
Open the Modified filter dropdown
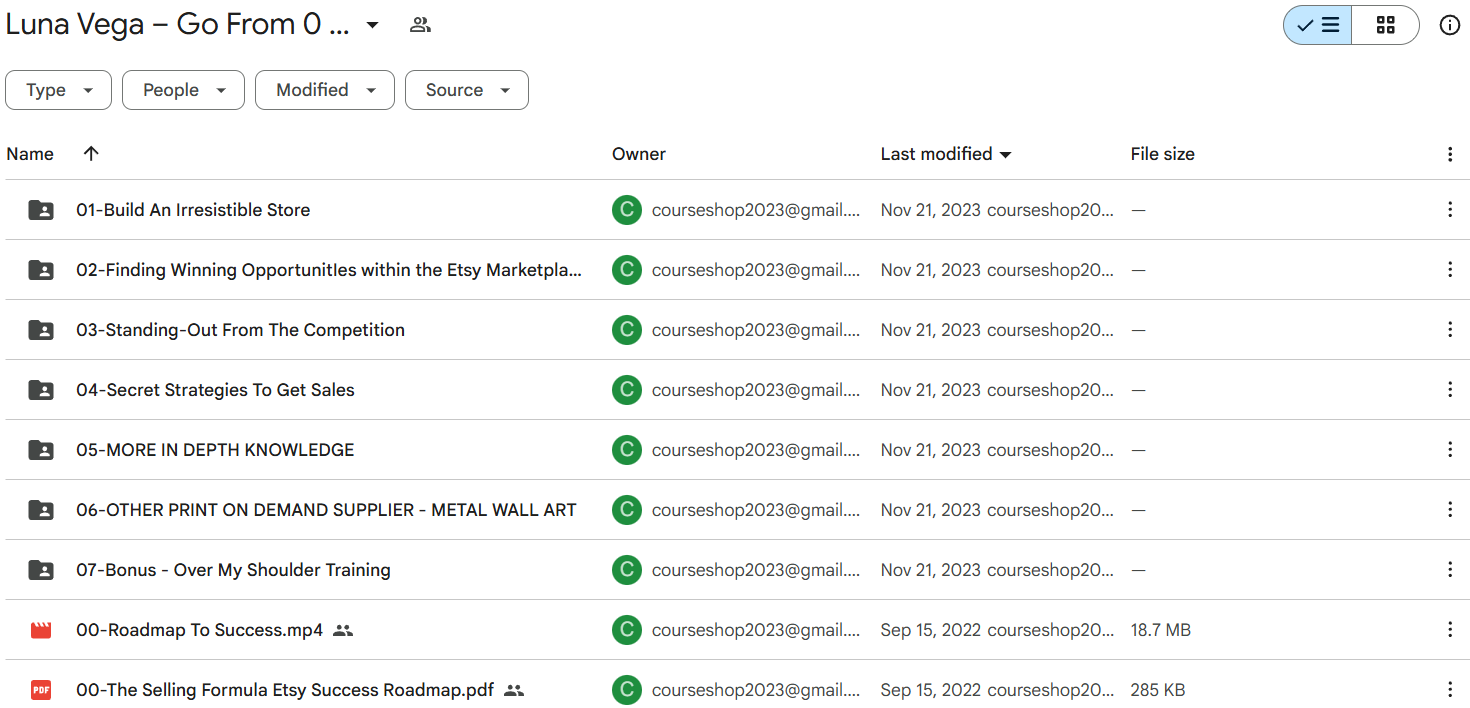325,90
